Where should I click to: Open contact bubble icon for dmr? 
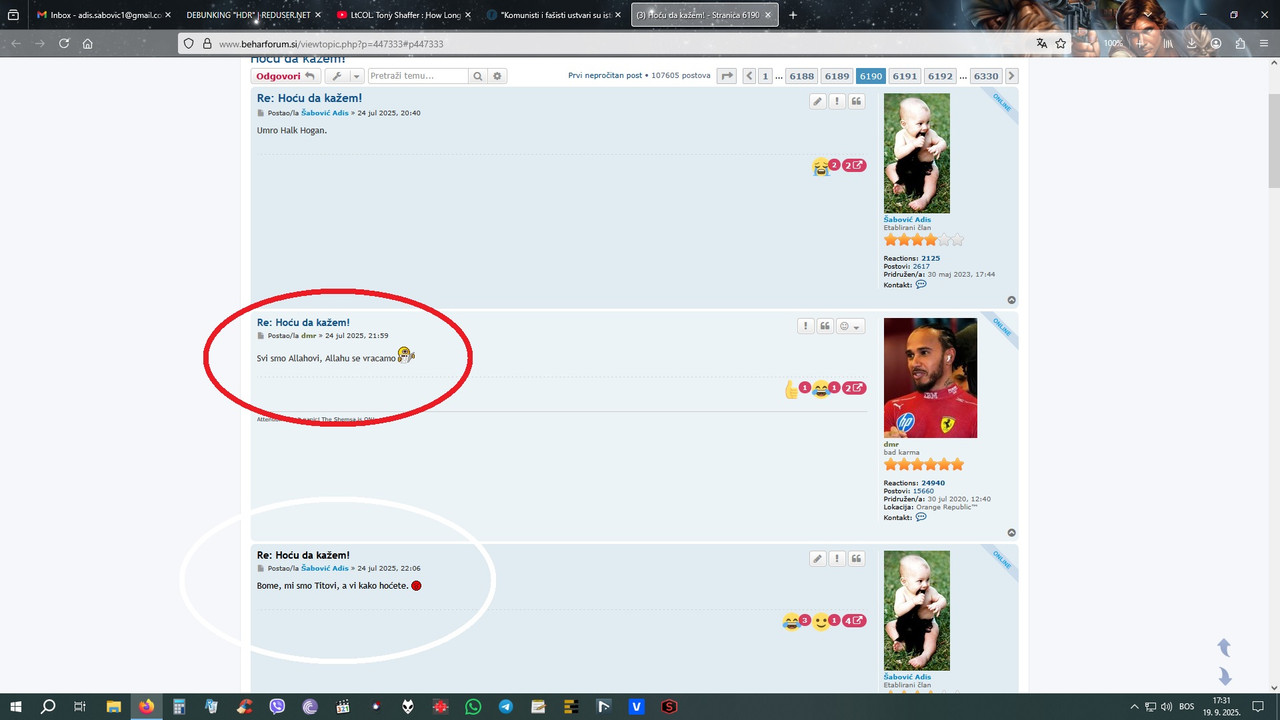[x=921, y=517]
